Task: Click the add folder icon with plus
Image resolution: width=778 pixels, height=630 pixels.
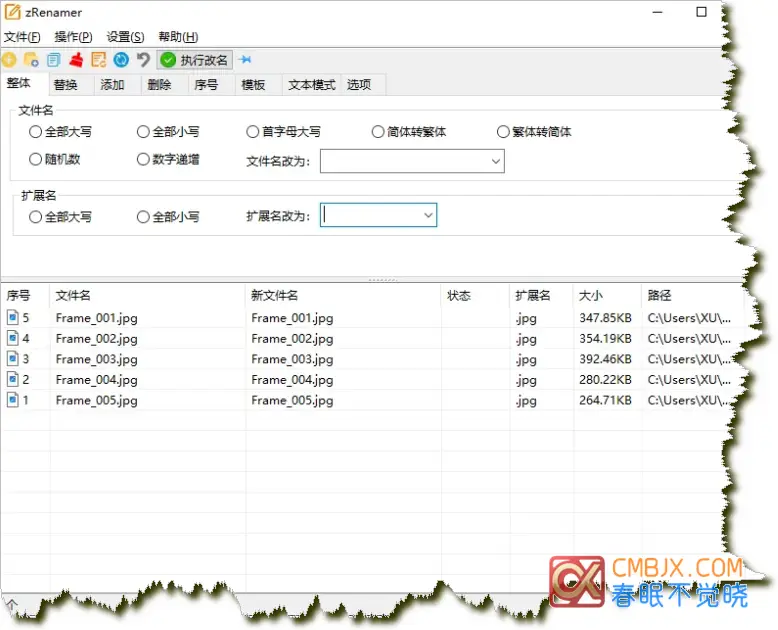Action: click(31, 60)
